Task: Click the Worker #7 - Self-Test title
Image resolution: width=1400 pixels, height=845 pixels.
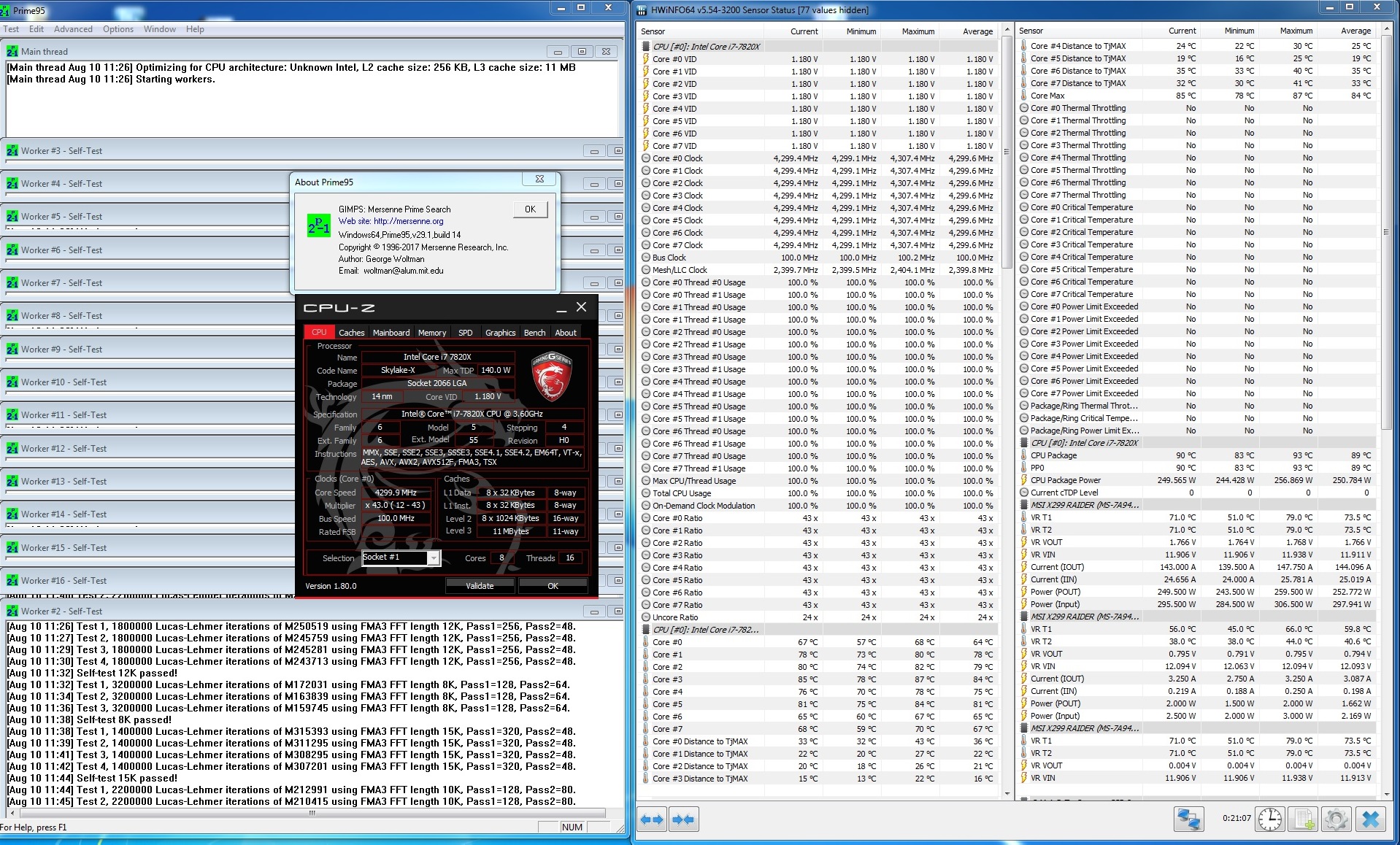Action: [62, 283]
